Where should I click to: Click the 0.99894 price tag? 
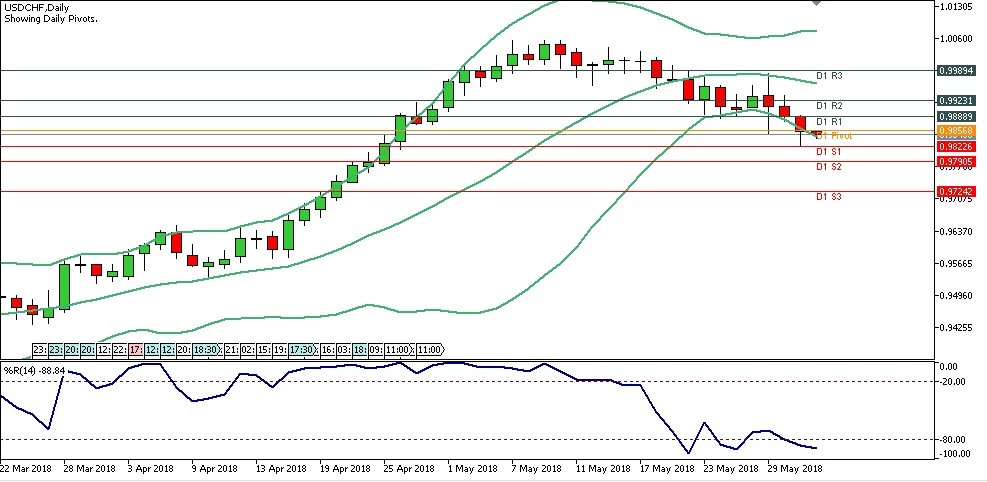pos(957,70)
